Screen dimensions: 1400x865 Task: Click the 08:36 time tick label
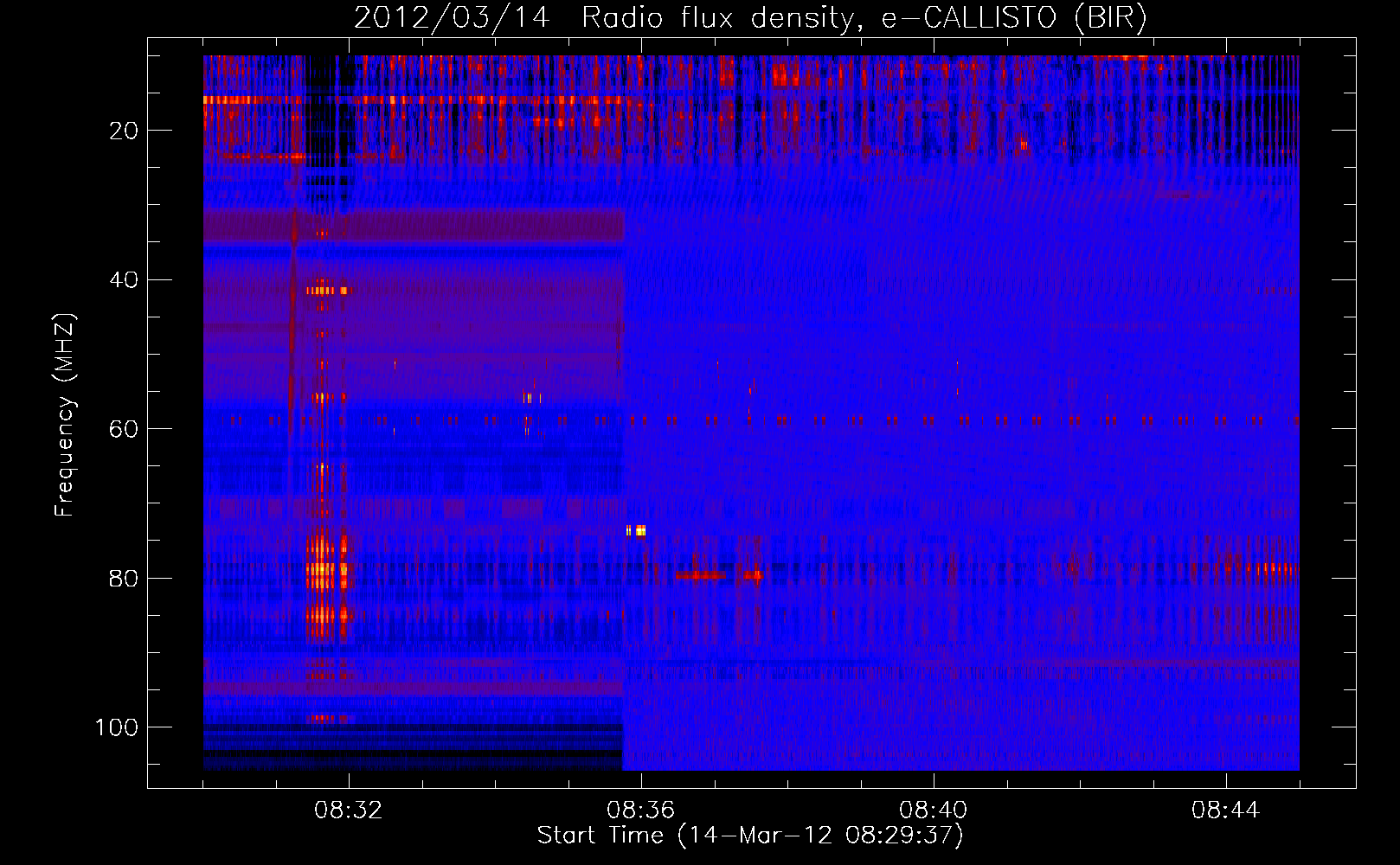coord(641,811)
